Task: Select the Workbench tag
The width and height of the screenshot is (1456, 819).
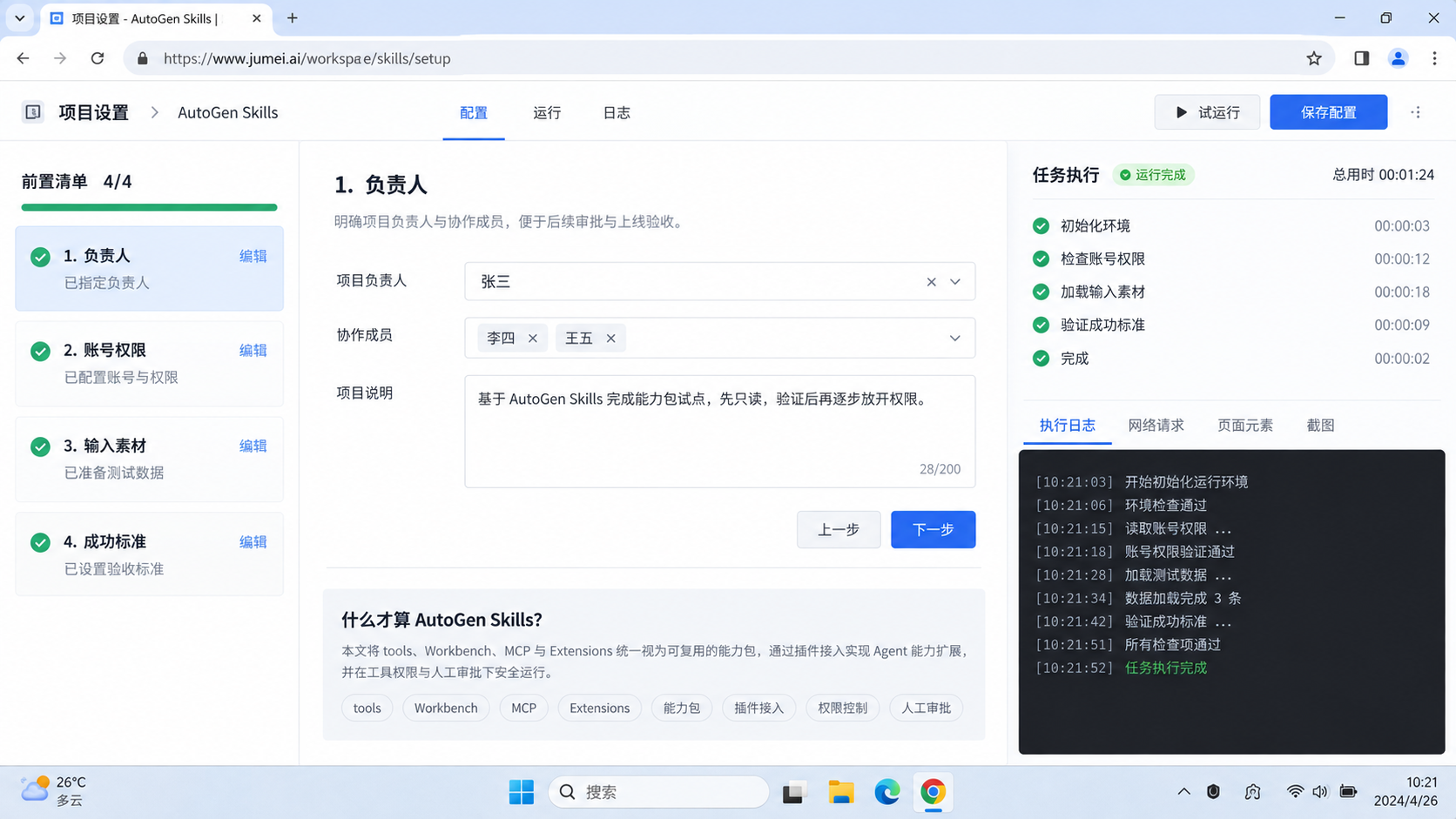Action: click(x=446, y=708)
